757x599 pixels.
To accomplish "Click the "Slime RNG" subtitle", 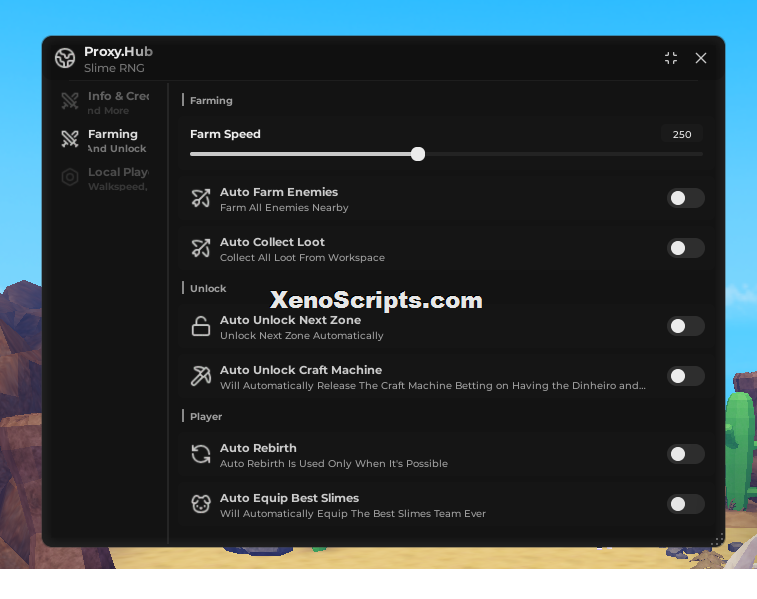I will coord(114,68).
